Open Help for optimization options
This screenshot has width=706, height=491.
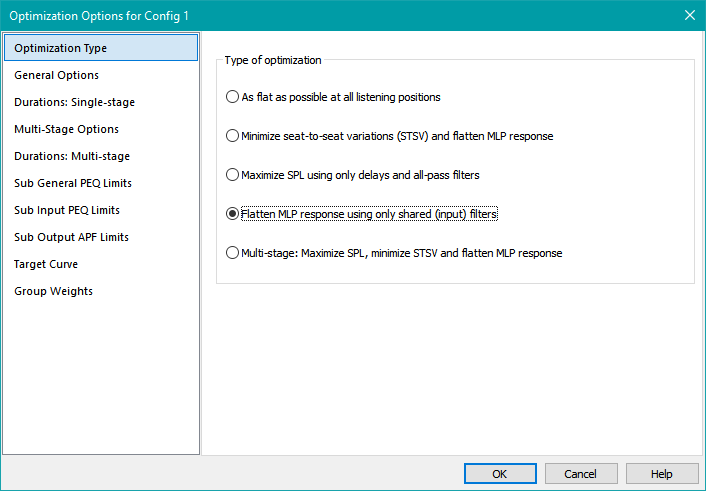coord(662,474)
